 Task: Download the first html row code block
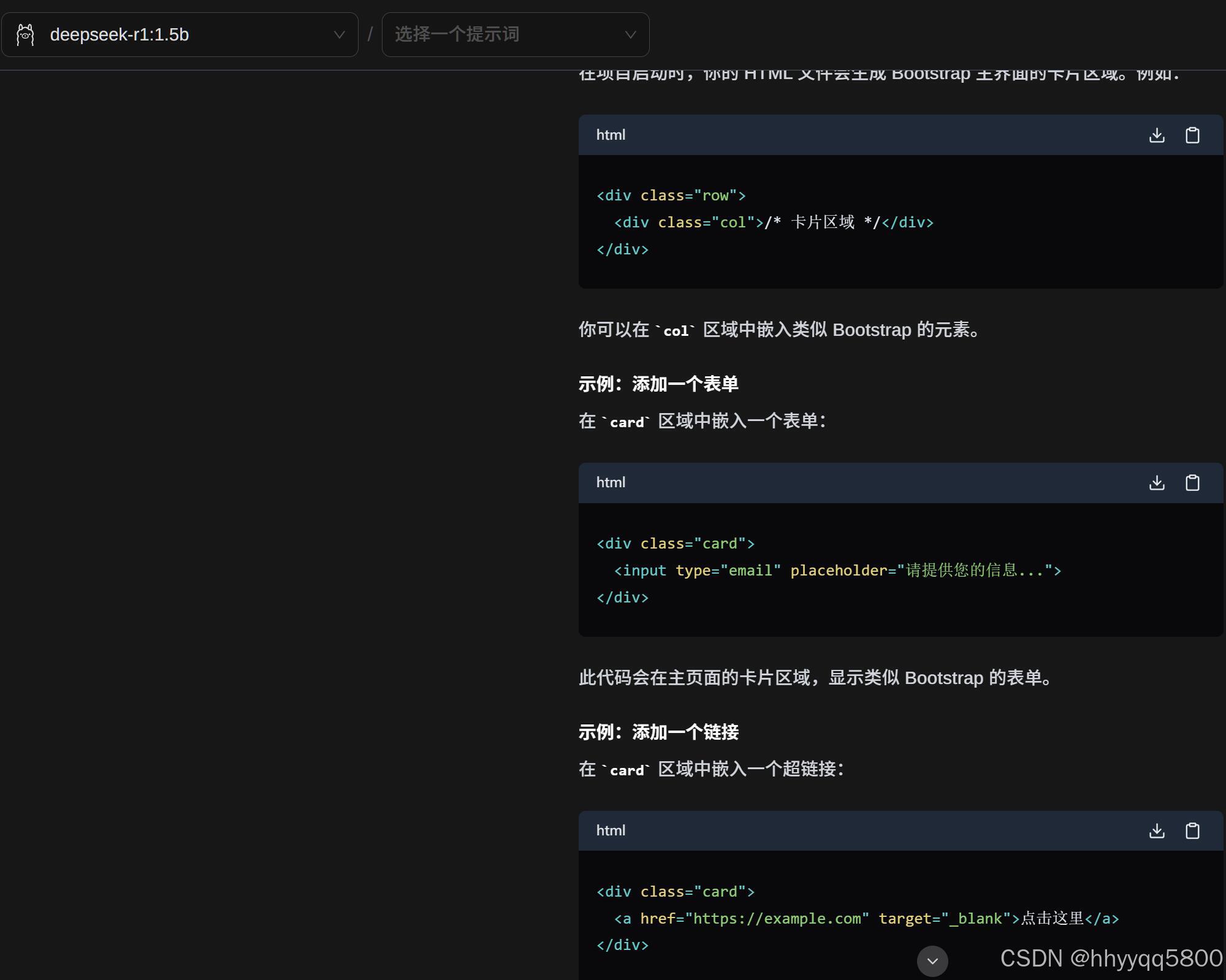pos(1157,135)
